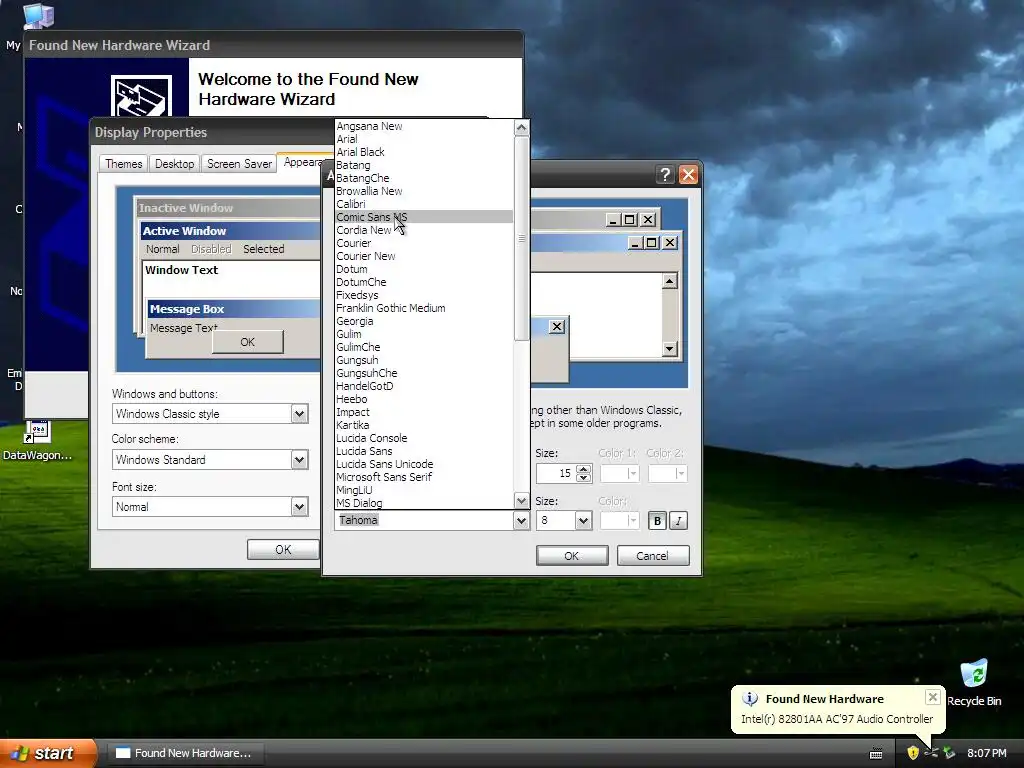Click Selected in the preview menu

[x=264, y=249]
